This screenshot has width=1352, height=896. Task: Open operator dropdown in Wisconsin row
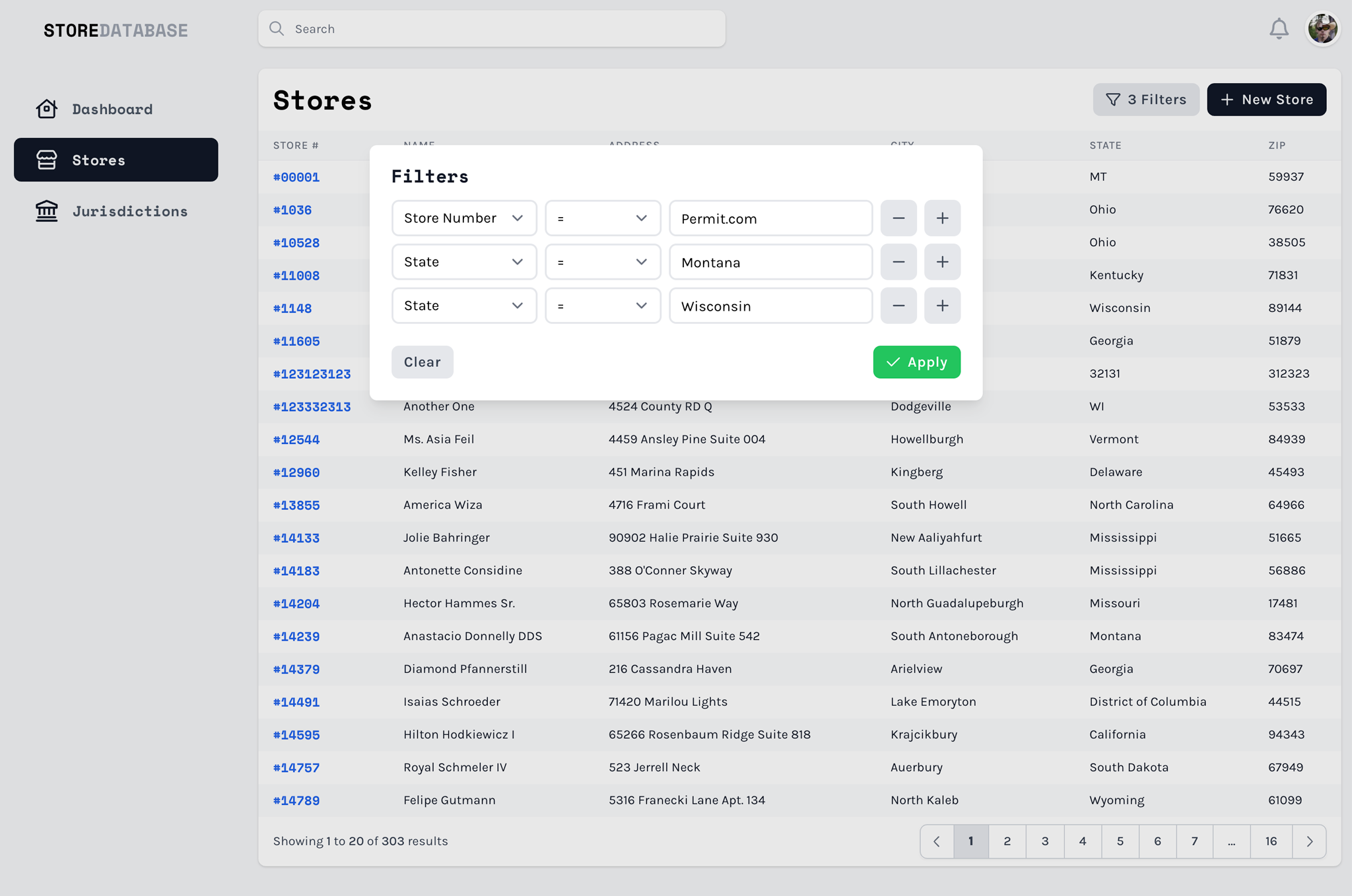[x=603, y=305]
